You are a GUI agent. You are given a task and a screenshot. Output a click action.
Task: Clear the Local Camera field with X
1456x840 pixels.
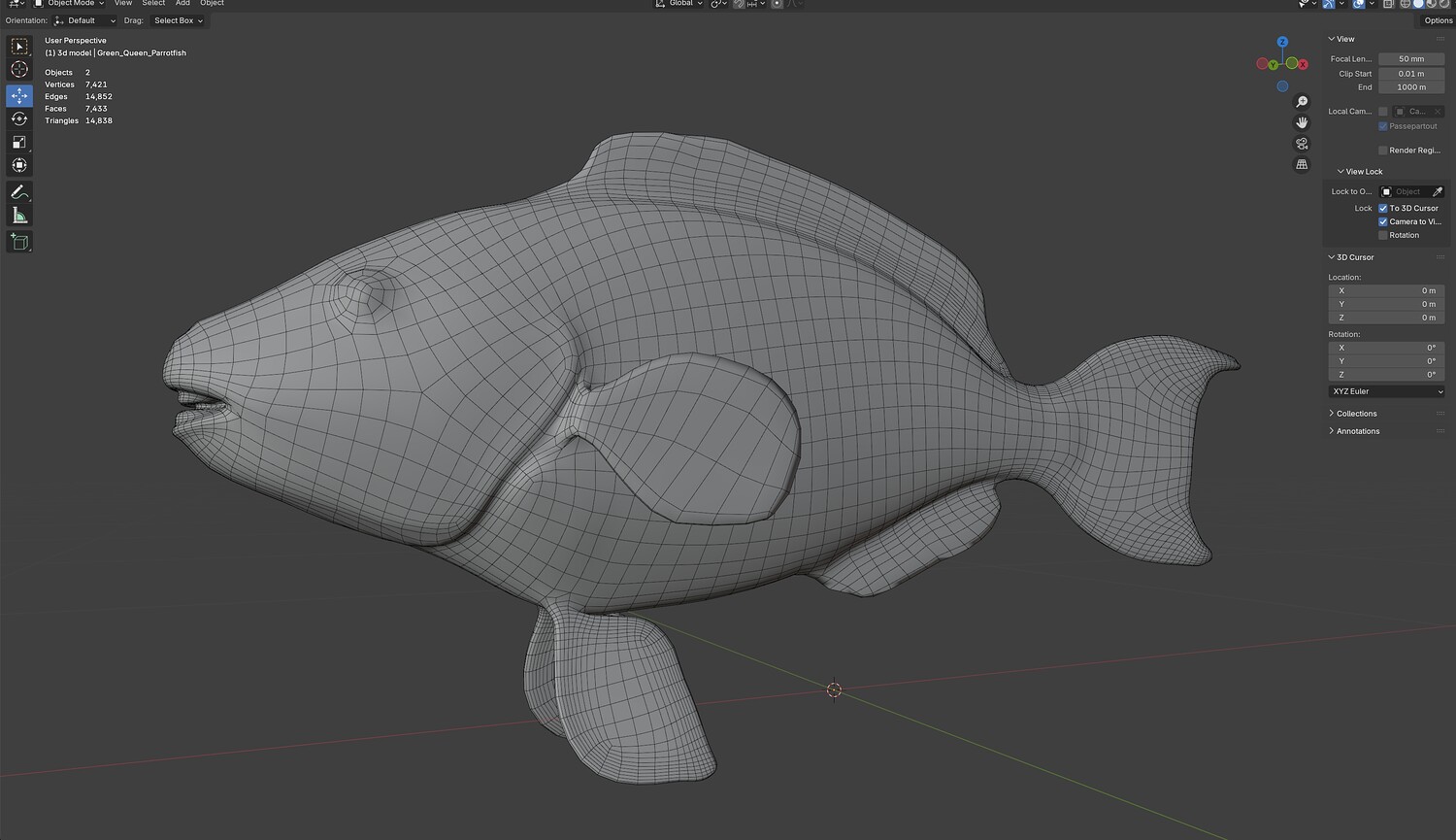click(1438, 112)
